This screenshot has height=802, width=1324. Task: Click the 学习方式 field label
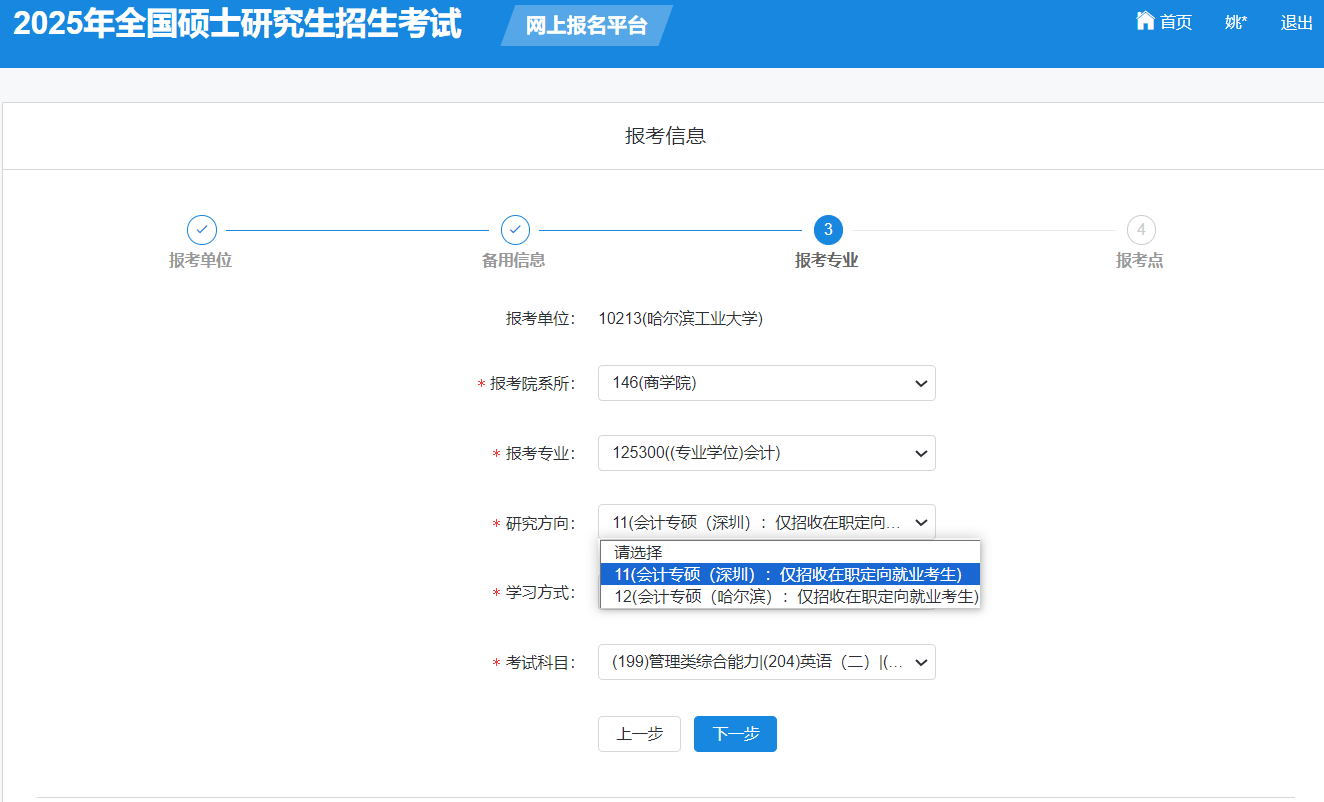click(x=540, y=592)
